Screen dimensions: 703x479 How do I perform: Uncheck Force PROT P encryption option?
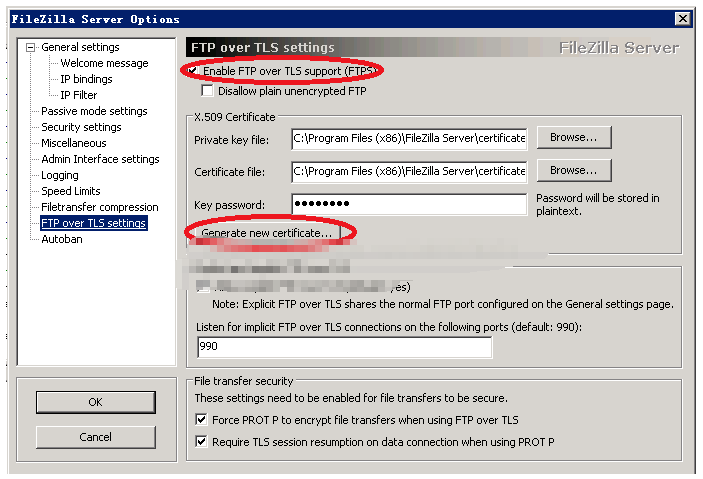point(202,420)
